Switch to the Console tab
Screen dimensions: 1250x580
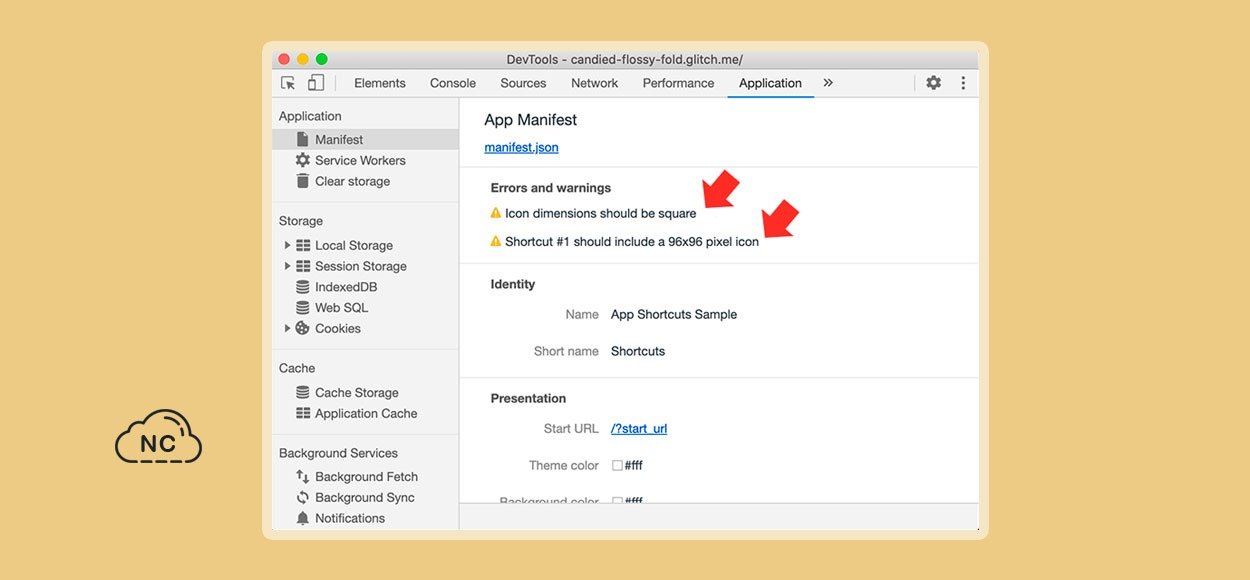coord(453,83)
